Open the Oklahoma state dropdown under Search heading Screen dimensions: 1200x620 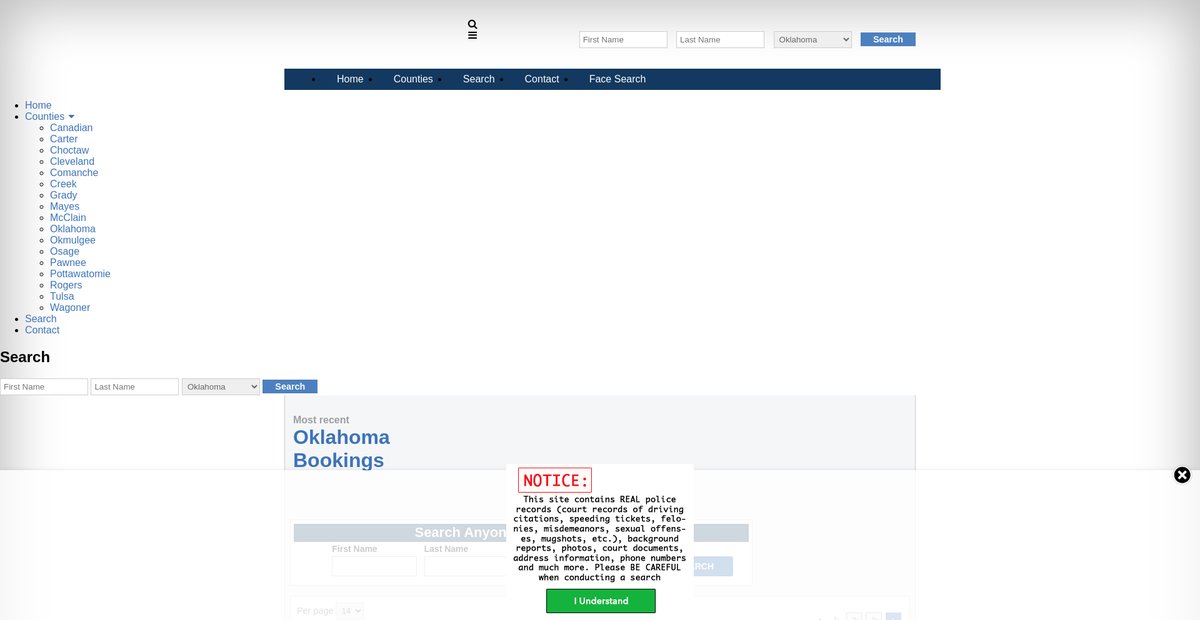pyautogui.click(x=220, y=387)
